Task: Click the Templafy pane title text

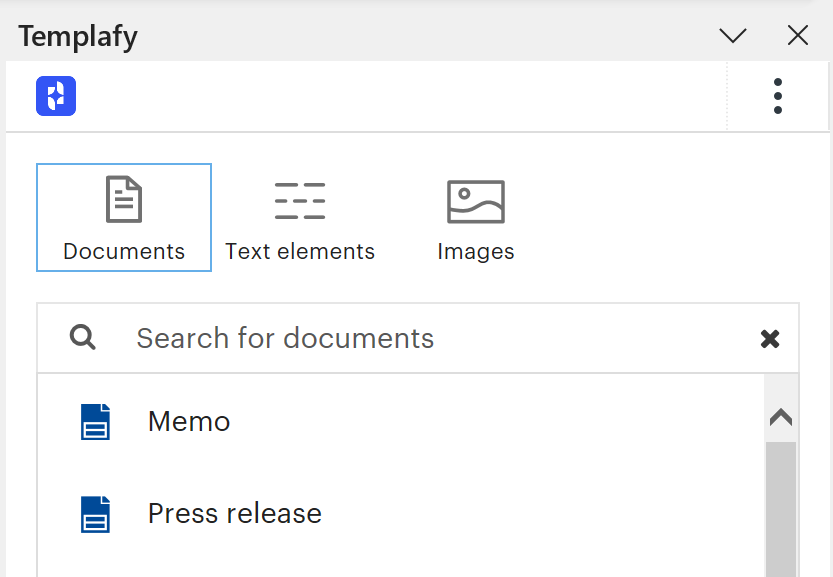Action: tap(78, 37)
